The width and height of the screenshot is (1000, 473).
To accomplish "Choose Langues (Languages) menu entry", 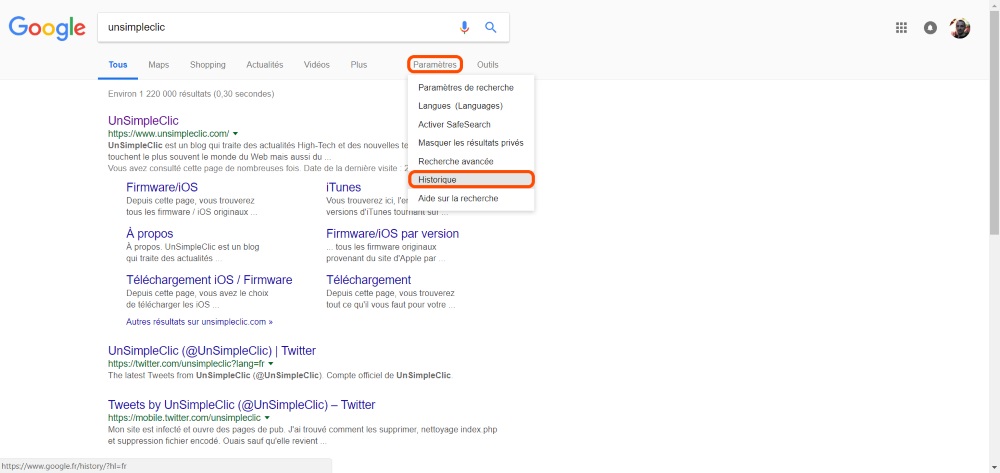I will click(471, 106).
